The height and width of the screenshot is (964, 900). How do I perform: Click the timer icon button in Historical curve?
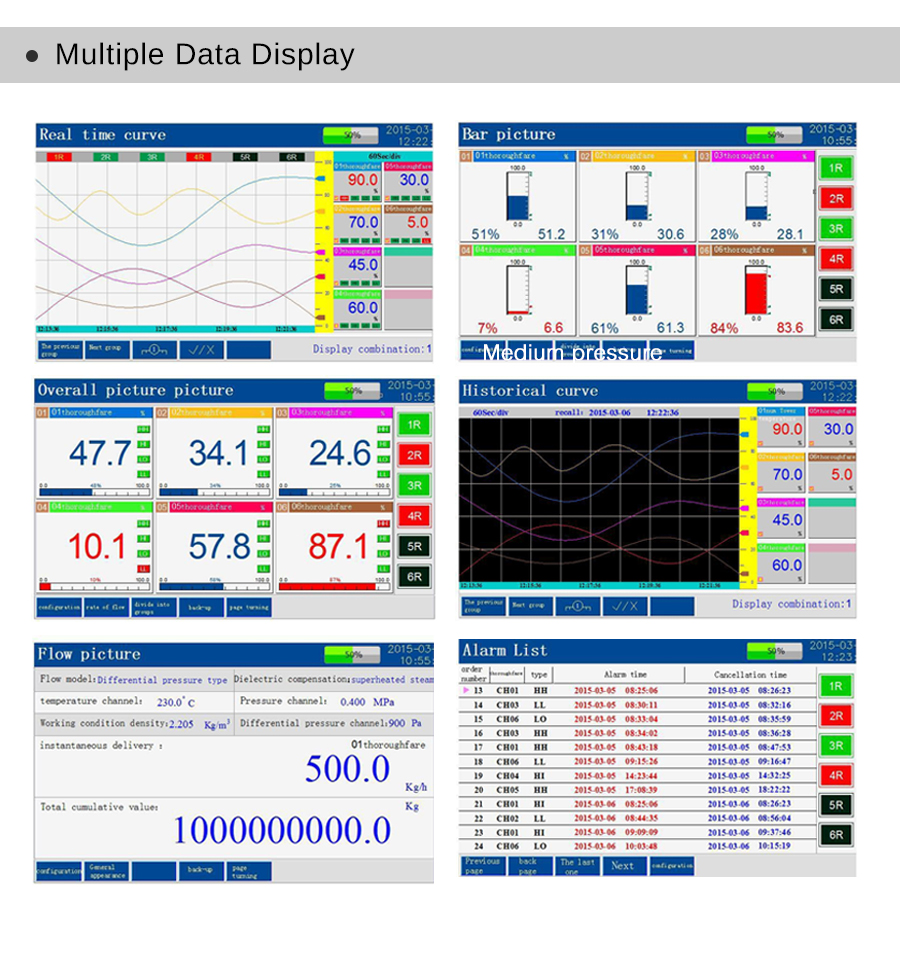[x=577, y=606]
